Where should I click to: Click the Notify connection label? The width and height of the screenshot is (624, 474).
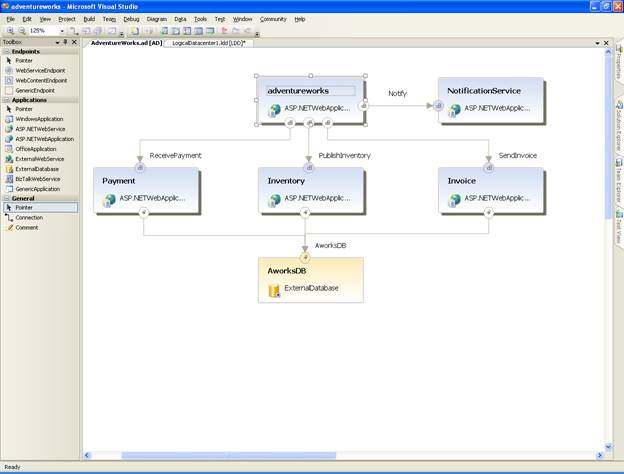pyautogui.click(x=397, y=94)
